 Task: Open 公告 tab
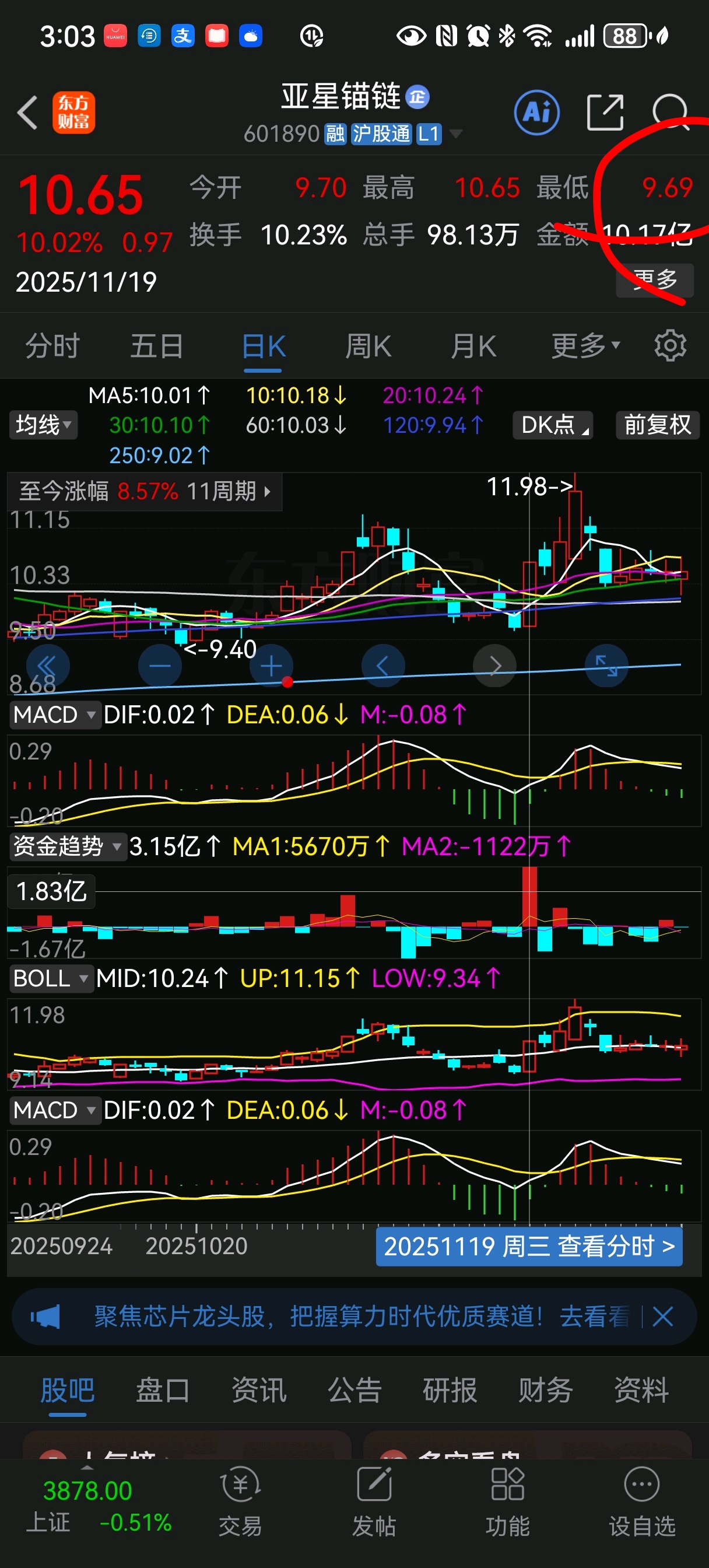coord(355,1390)
